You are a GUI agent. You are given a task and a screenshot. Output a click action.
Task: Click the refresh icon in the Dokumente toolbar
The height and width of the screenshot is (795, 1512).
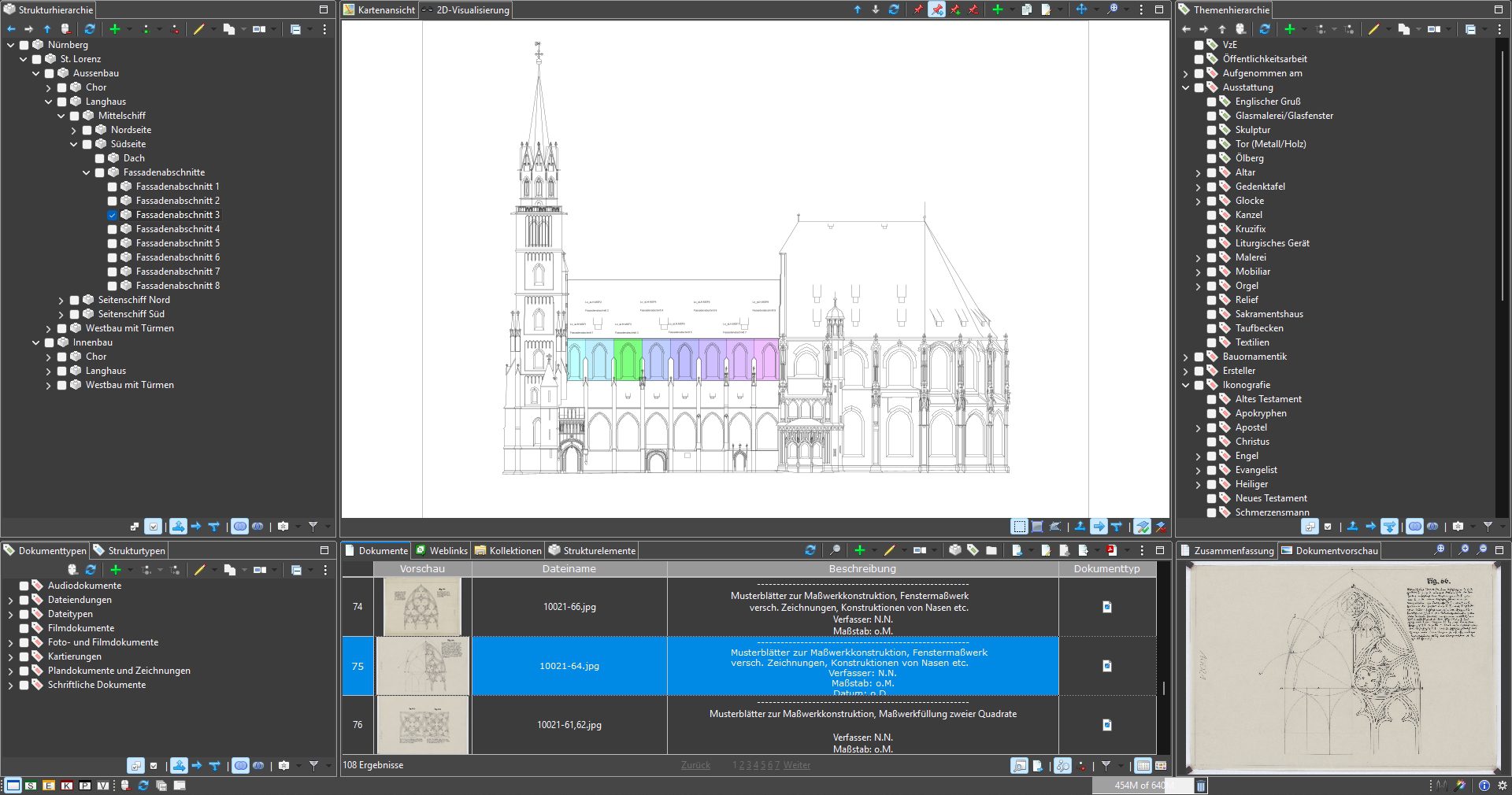[810, 550]
